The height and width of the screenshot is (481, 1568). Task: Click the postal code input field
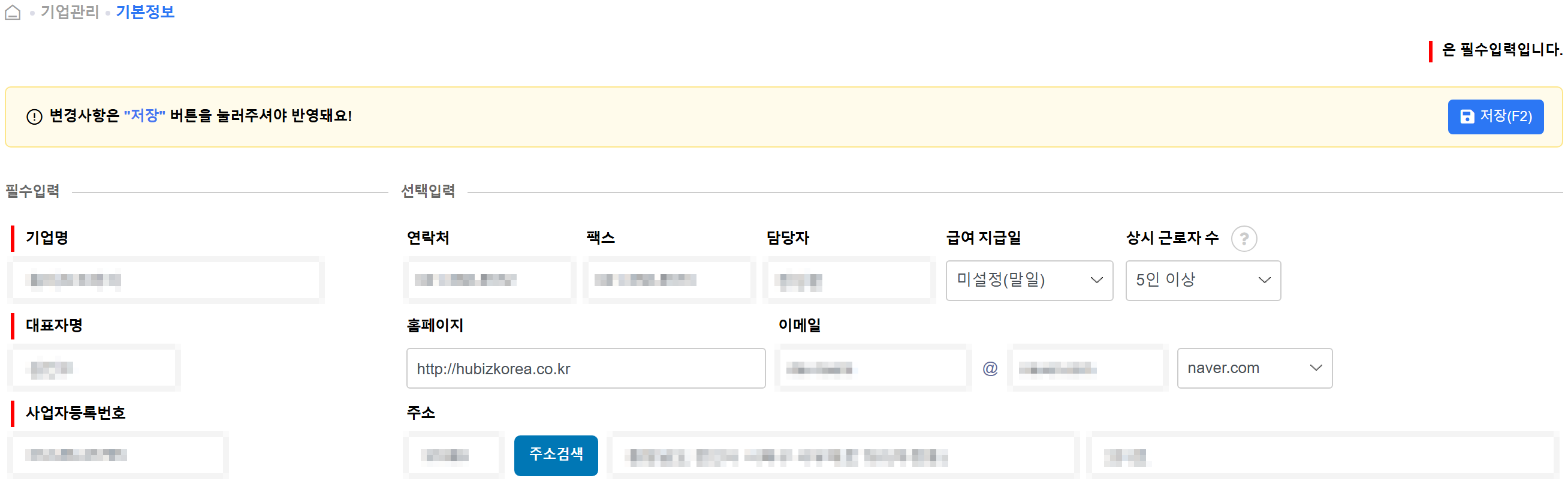(454, 455)
